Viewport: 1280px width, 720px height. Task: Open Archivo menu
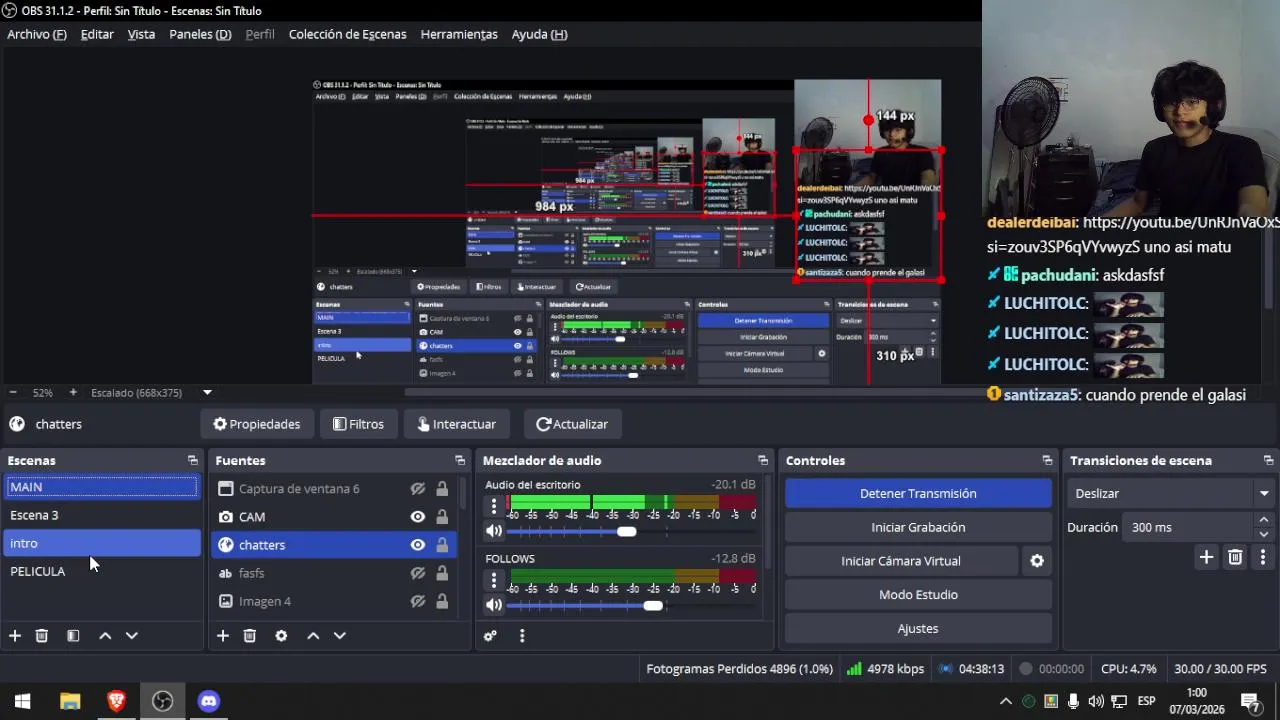(x=37, y=34)
